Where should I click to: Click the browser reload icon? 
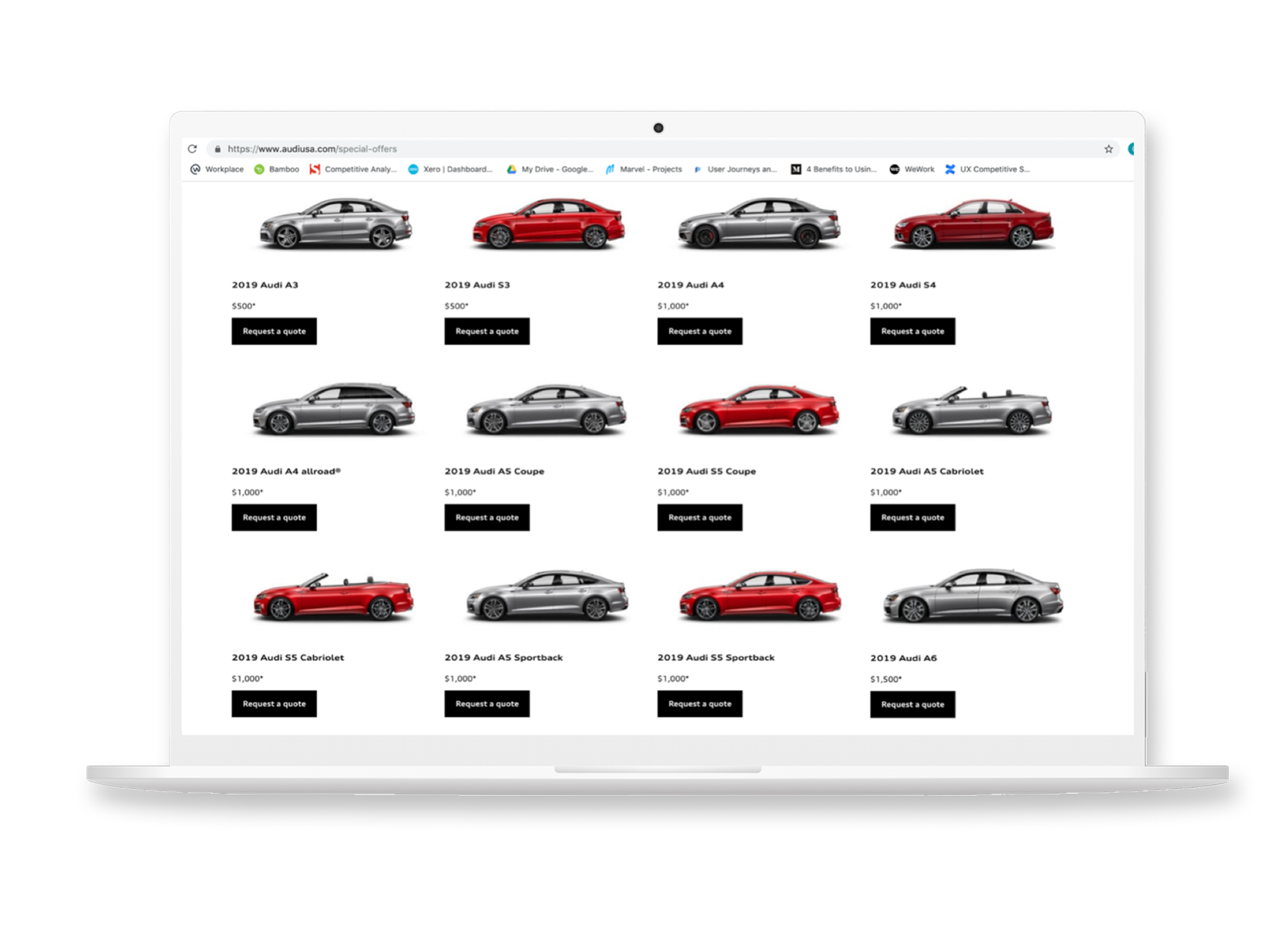pyautogui.click(x=193, y=149)
